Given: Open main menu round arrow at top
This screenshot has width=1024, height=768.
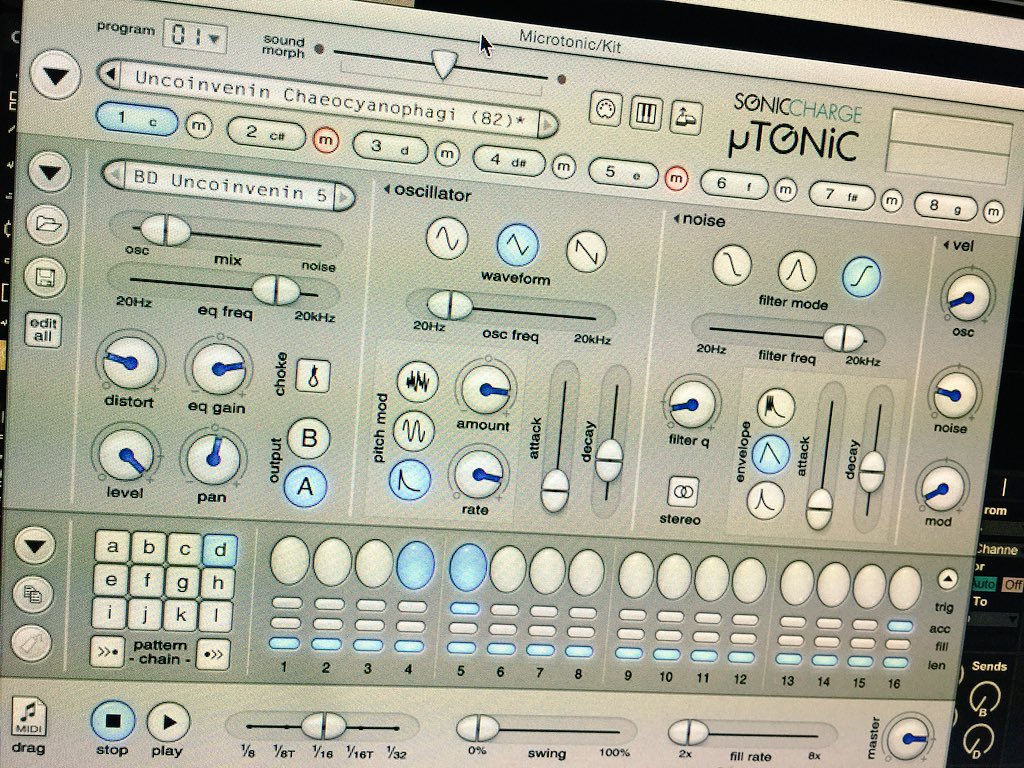Looking at the screenshot, I should (x=55, y=76).
